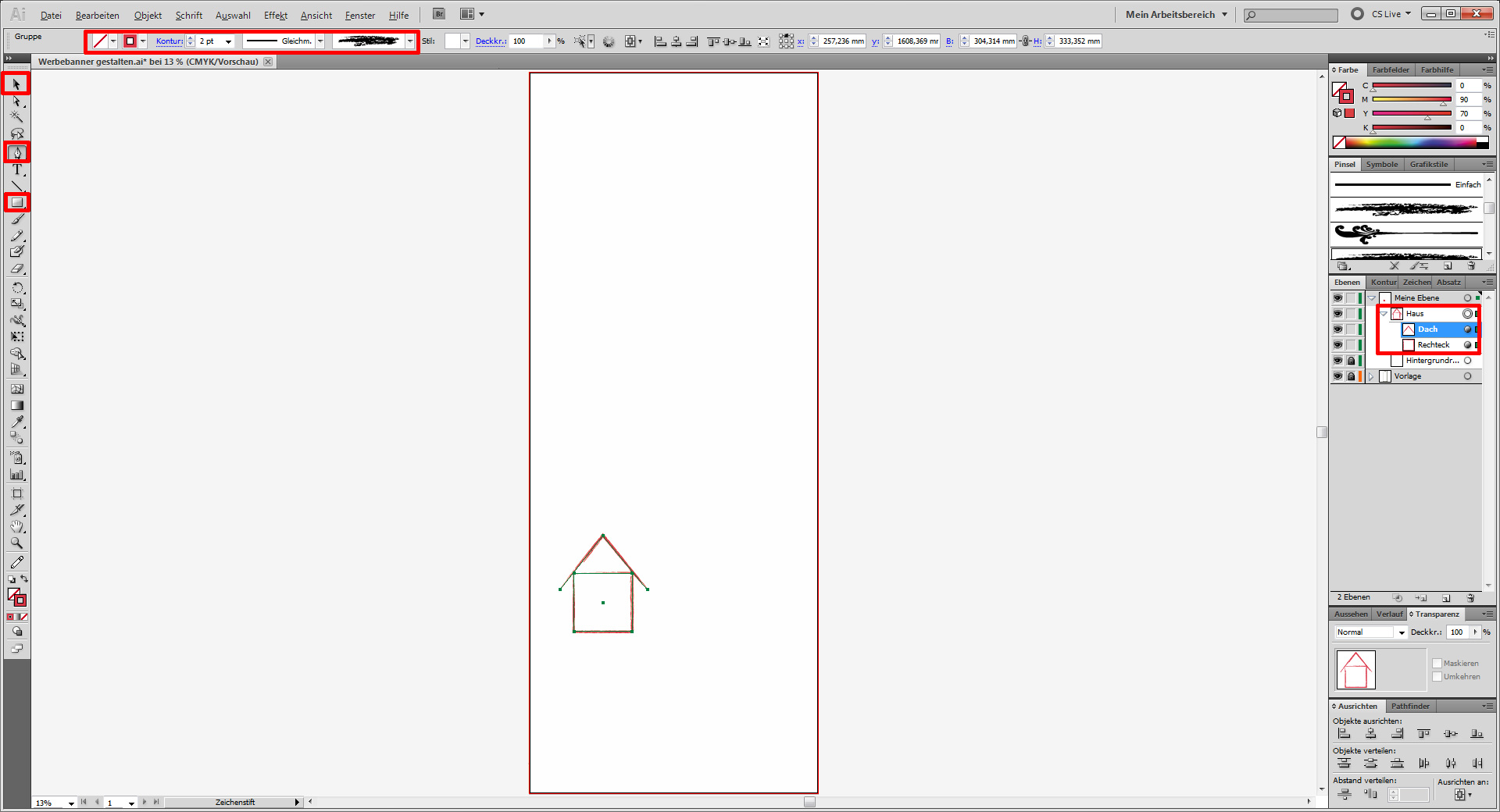The height and width of the screenshot is (812, 1500).
Task: Select the Rectangle tool
Action: pos(17,203)
